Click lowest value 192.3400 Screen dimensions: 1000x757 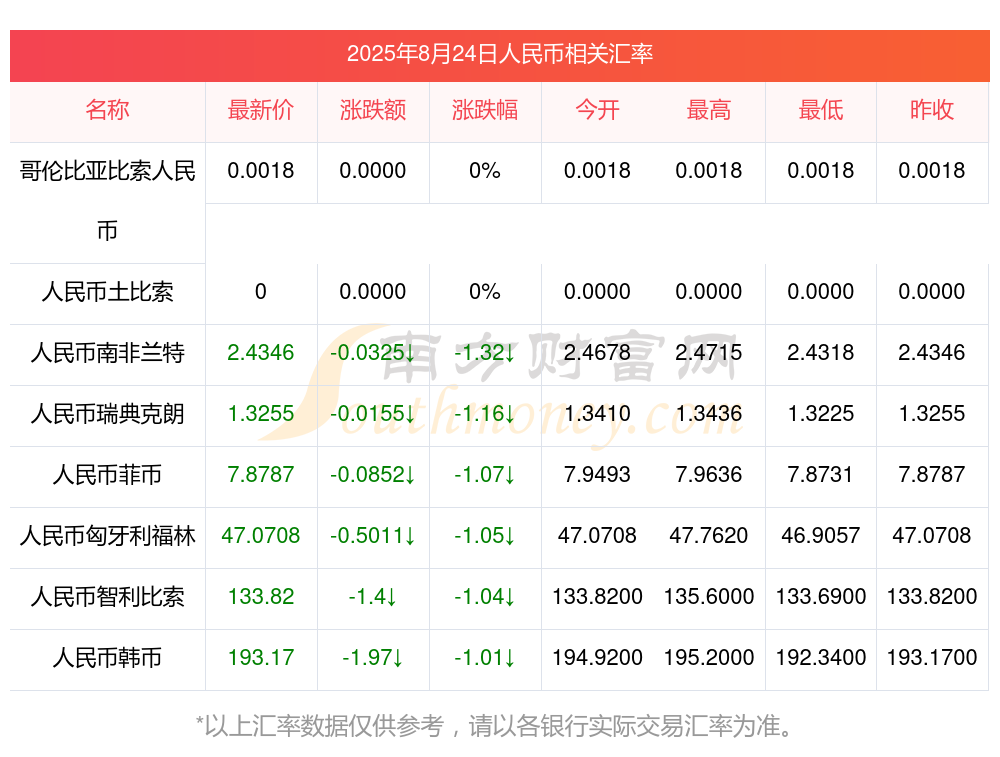(821, 658)
